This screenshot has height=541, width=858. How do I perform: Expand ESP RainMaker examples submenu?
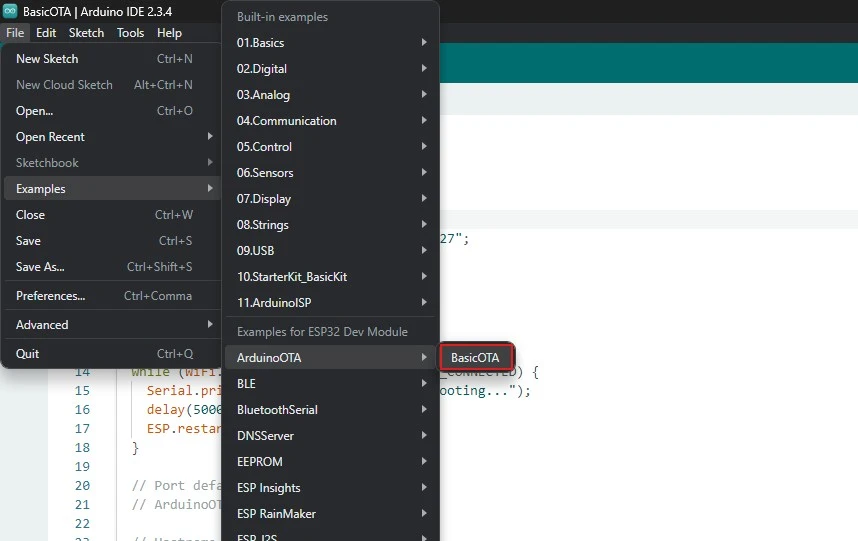point(331,514)
